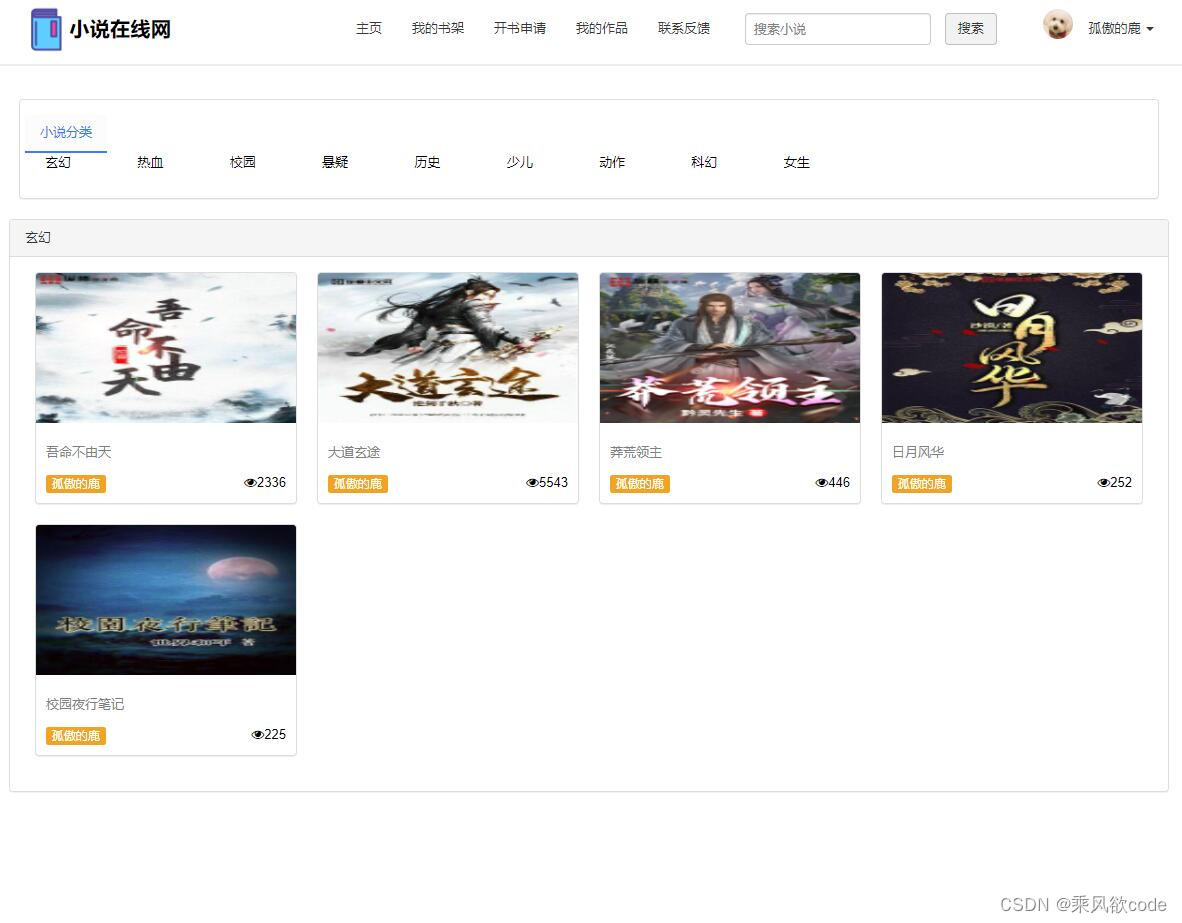Go to the 主页 home menu item

(x=369, y=29)
